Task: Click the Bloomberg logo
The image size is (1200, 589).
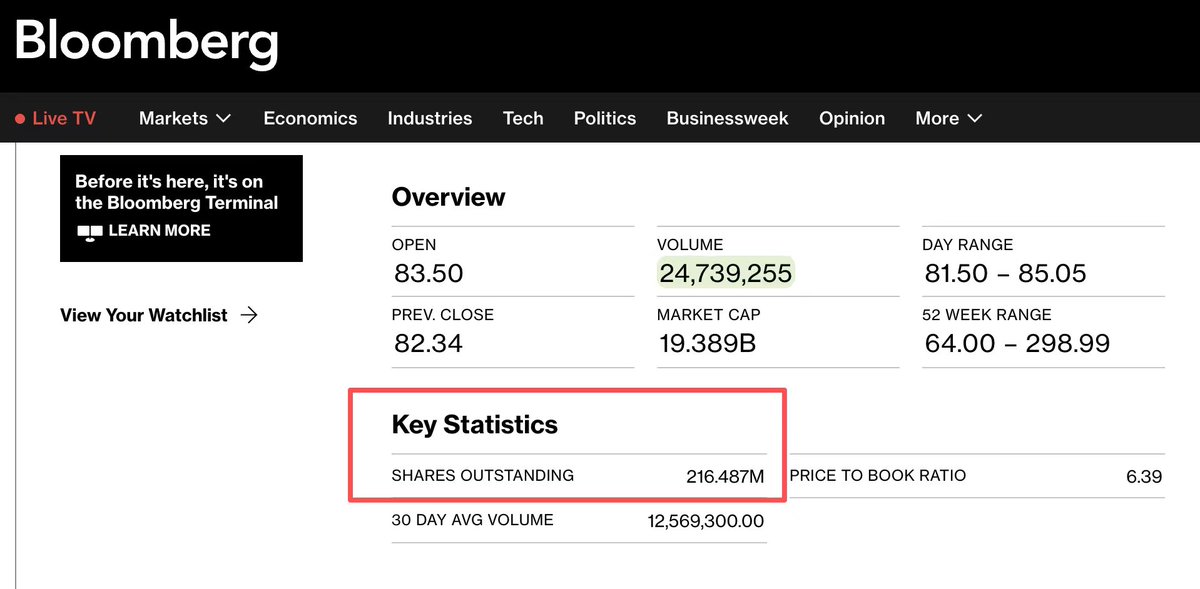Action: [145, 43]
